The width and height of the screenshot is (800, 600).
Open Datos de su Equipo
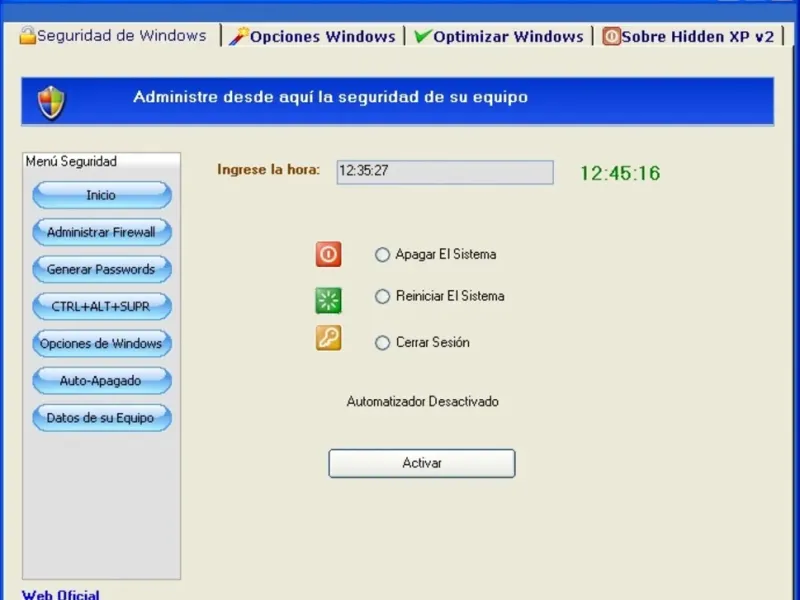tap(102, 418)
